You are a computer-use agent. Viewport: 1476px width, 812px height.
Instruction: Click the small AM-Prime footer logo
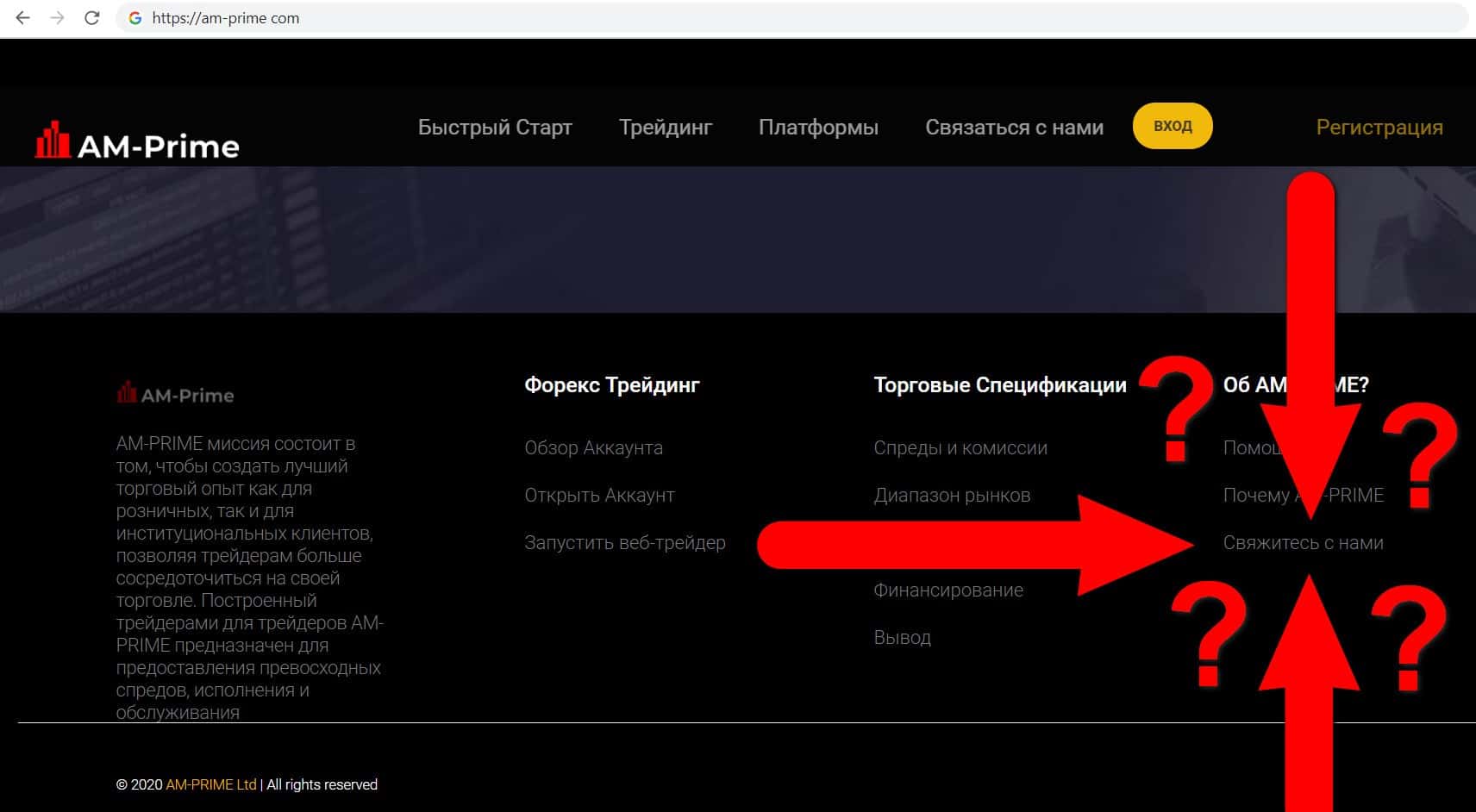coord(175,394)
